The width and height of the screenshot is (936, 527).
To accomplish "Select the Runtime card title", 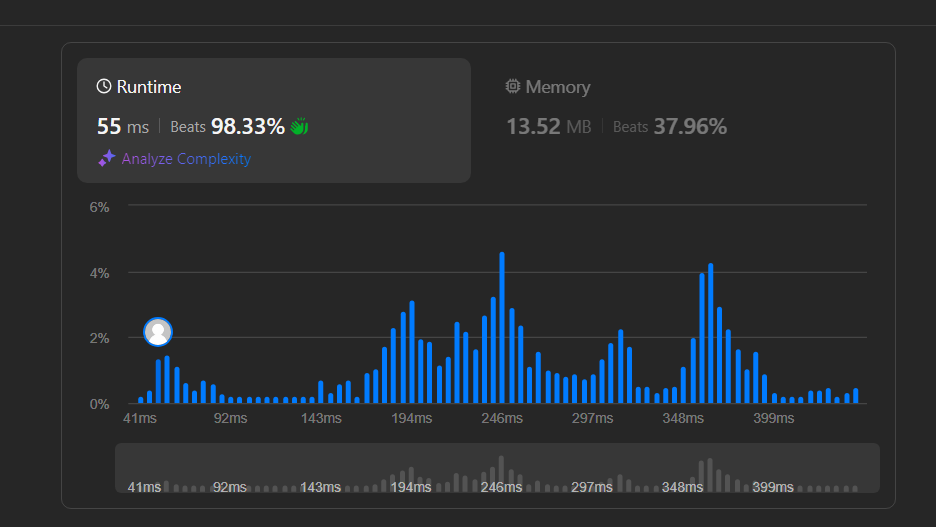I will (149, 87).
